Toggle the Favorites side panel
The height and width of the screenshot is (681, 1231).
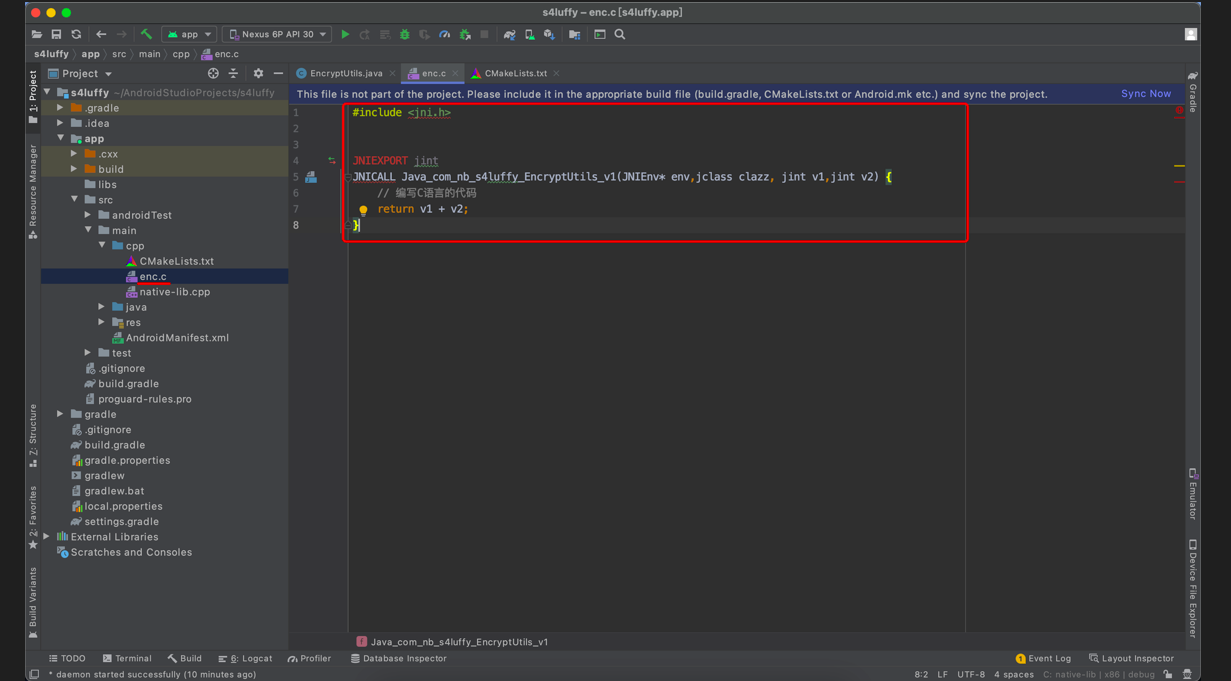pos(33,517)
